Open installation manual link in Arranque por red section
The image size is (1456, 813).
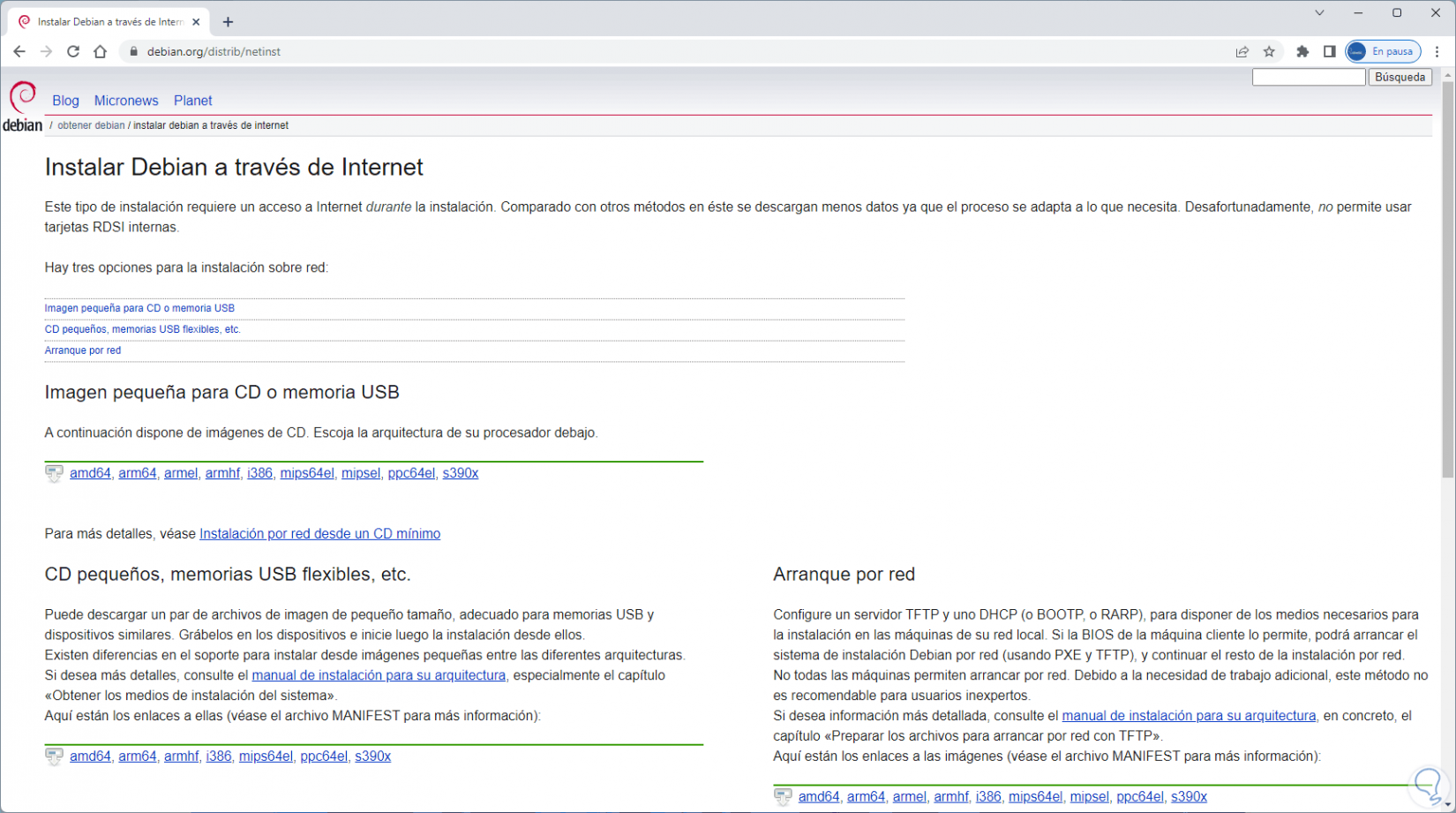coord(1189,716)
